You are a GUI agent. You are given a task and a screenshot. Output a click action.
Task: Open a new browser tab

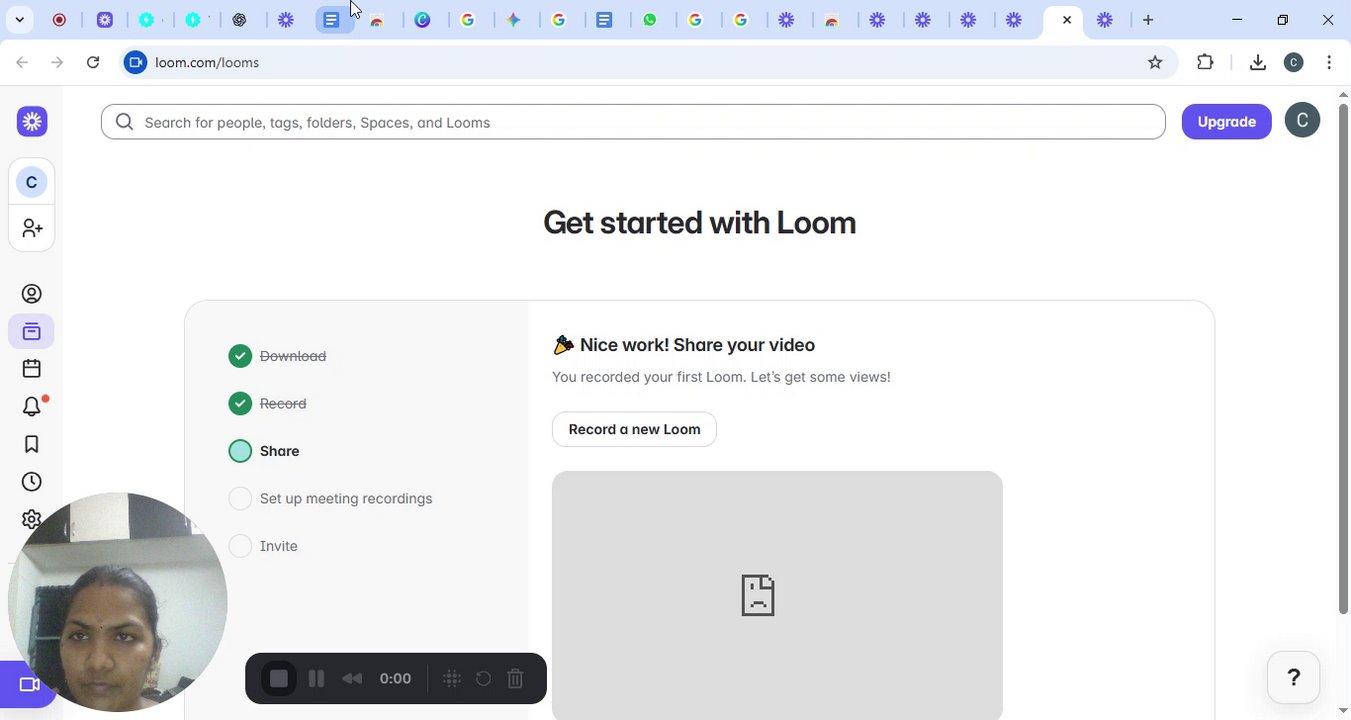pyautogui.click(x=1148, y=20)
